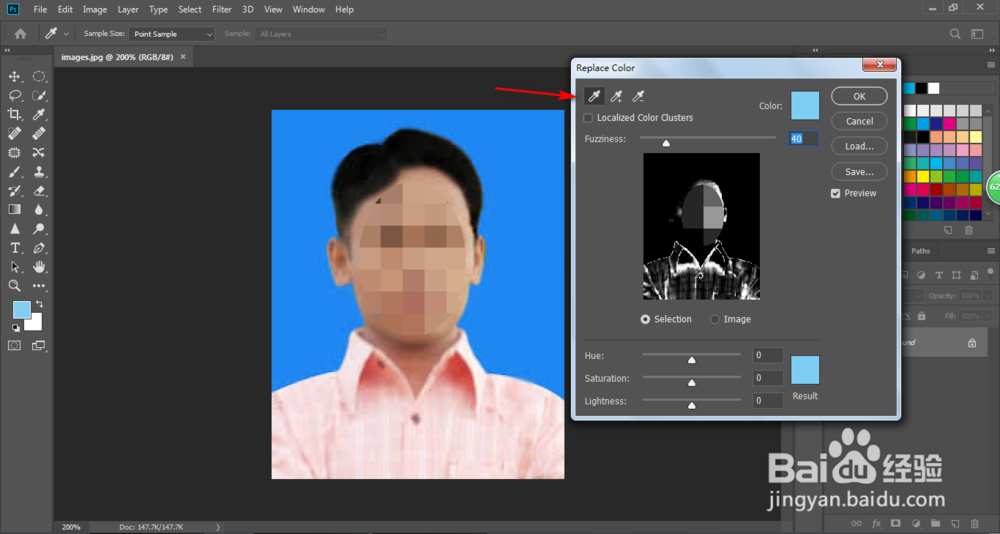Screen dimensions: 1000x534
Task: Select the Brush tool
Action: coord(14,172)
